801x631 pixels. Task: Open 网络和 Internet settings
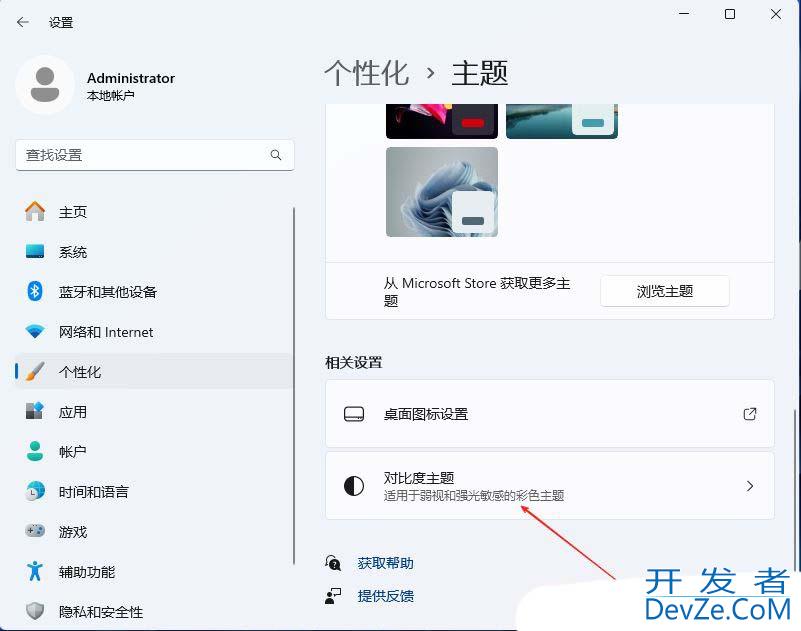click(153, 332)
